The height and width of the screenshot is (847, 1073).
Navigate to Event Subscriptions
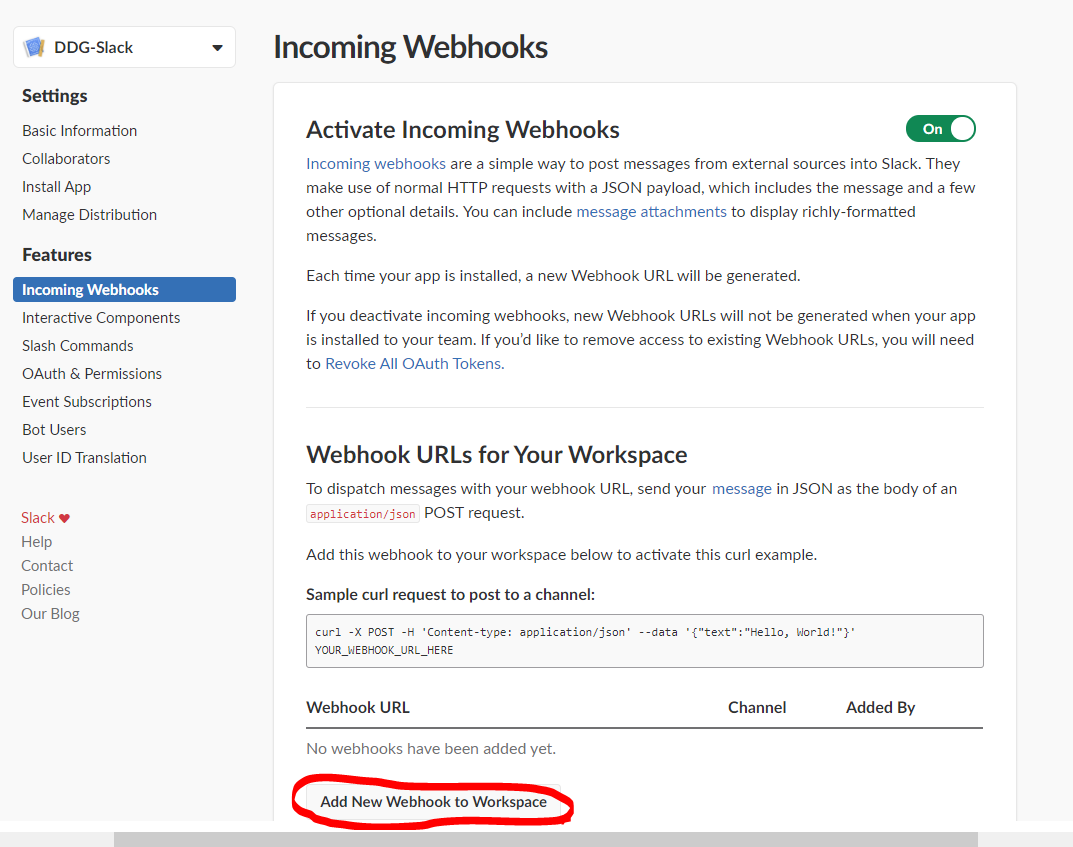[x=87, y=402]
